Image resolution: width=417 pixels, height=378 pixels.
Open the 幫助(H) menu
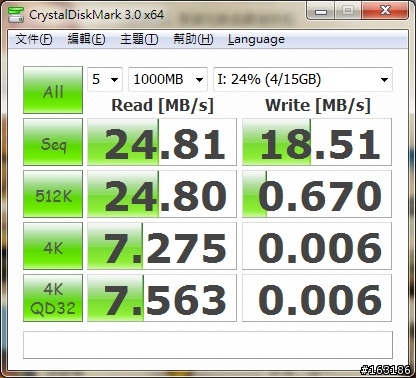(193, 39)
